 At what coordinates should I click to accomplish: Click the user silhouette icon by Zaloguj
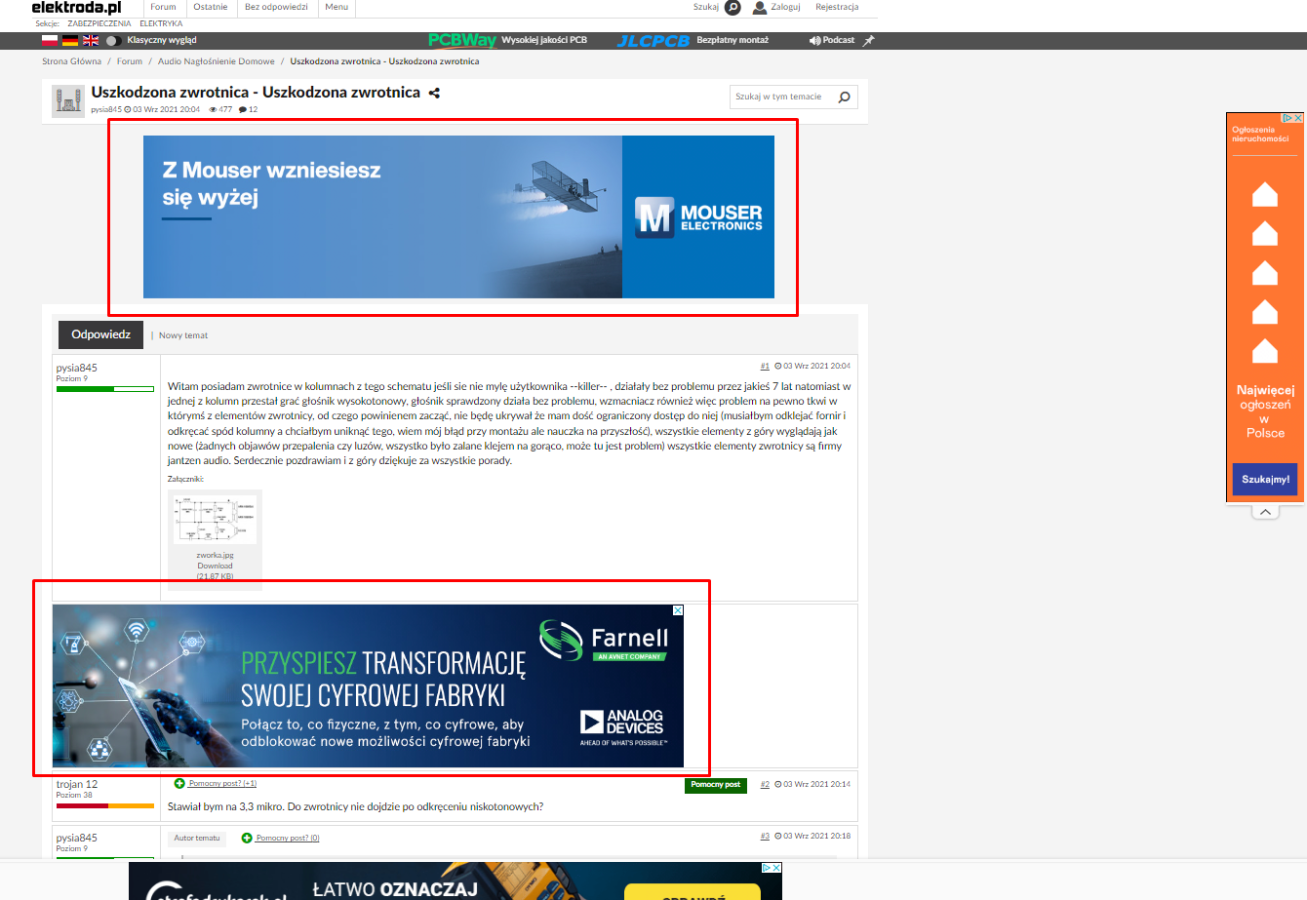point(760,7)
